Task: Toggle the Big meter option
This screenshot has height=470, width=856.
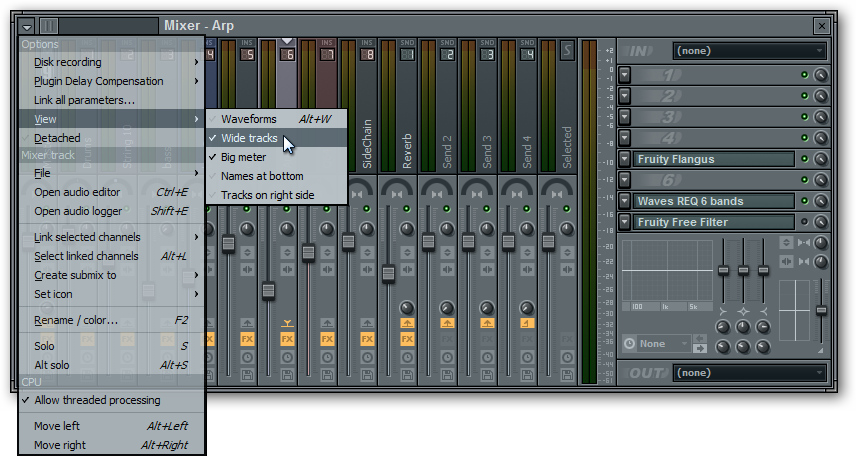Action: click(245, 157)
